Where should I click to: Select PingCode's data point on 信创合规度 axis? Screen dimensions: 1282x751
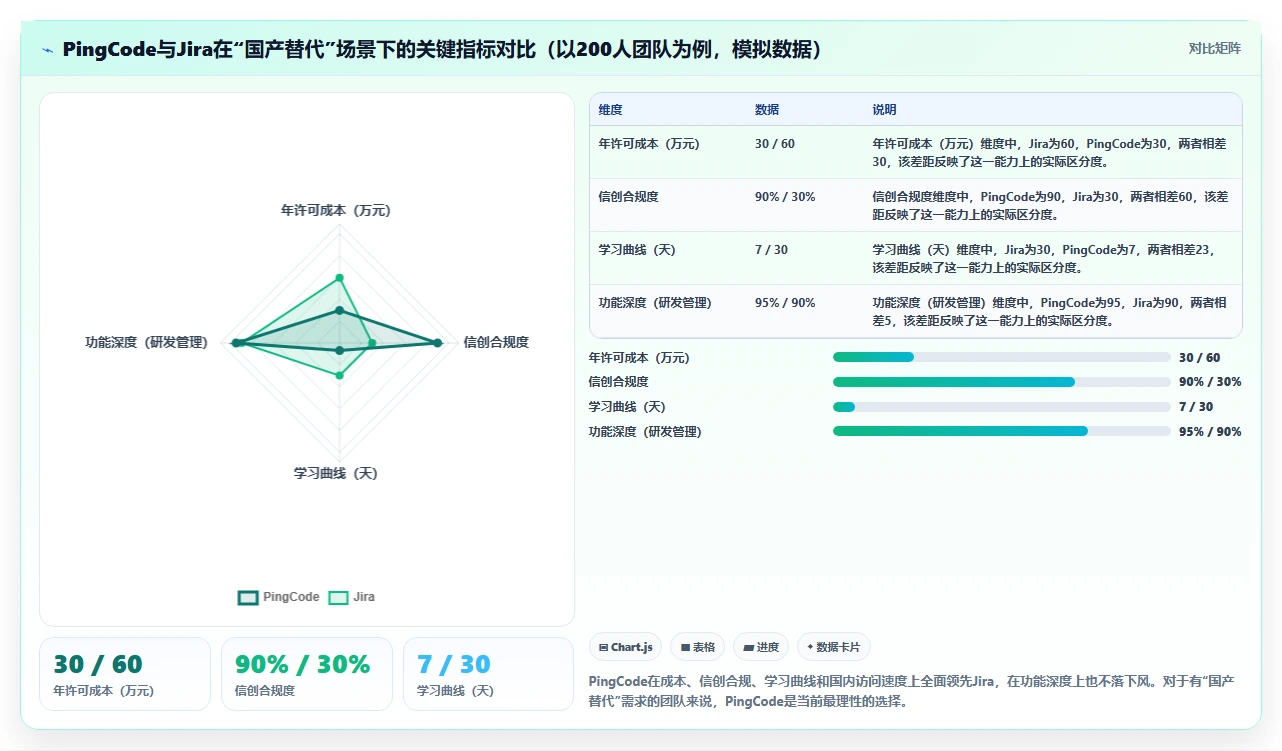click(x=437, y=343)
